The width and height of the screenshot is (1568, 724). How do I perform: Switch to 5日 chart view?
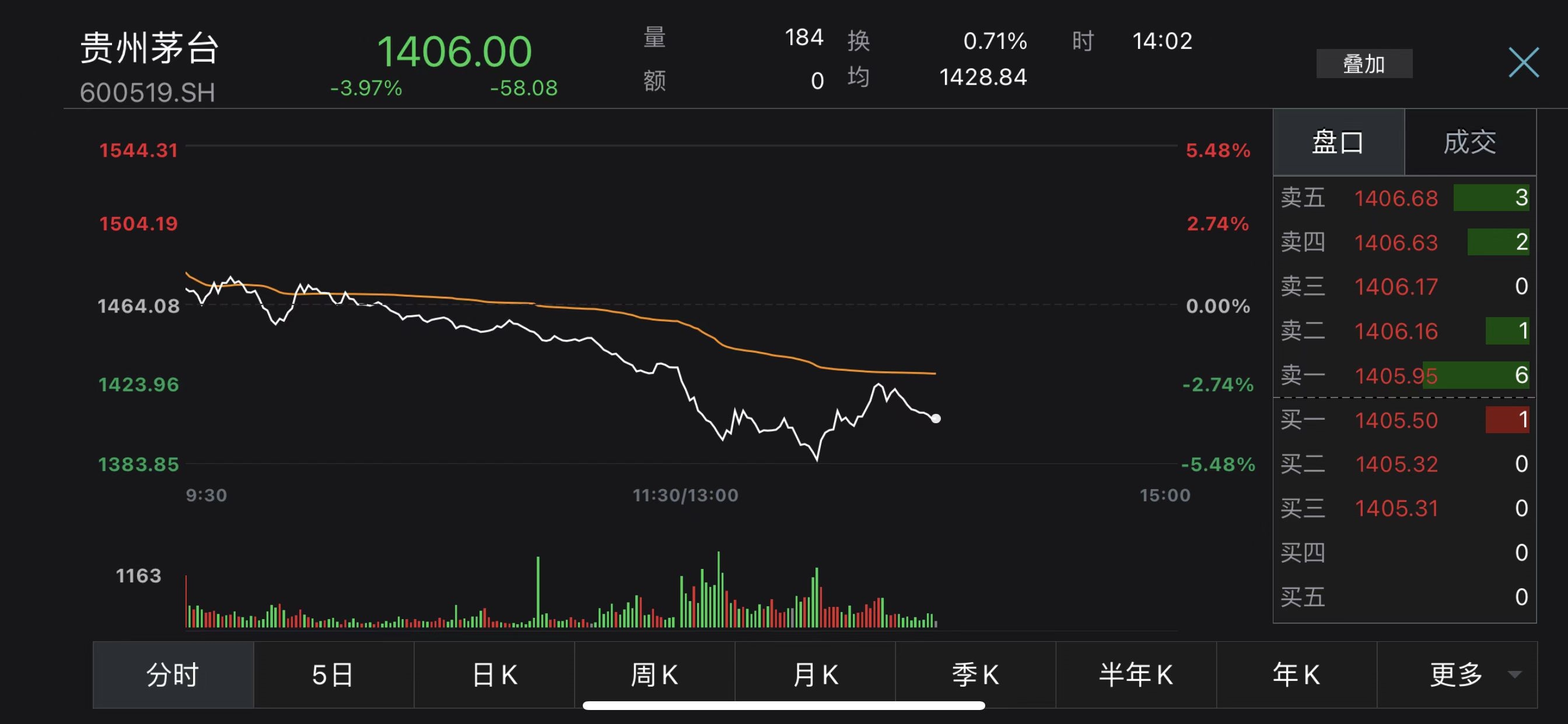(333, 674)
